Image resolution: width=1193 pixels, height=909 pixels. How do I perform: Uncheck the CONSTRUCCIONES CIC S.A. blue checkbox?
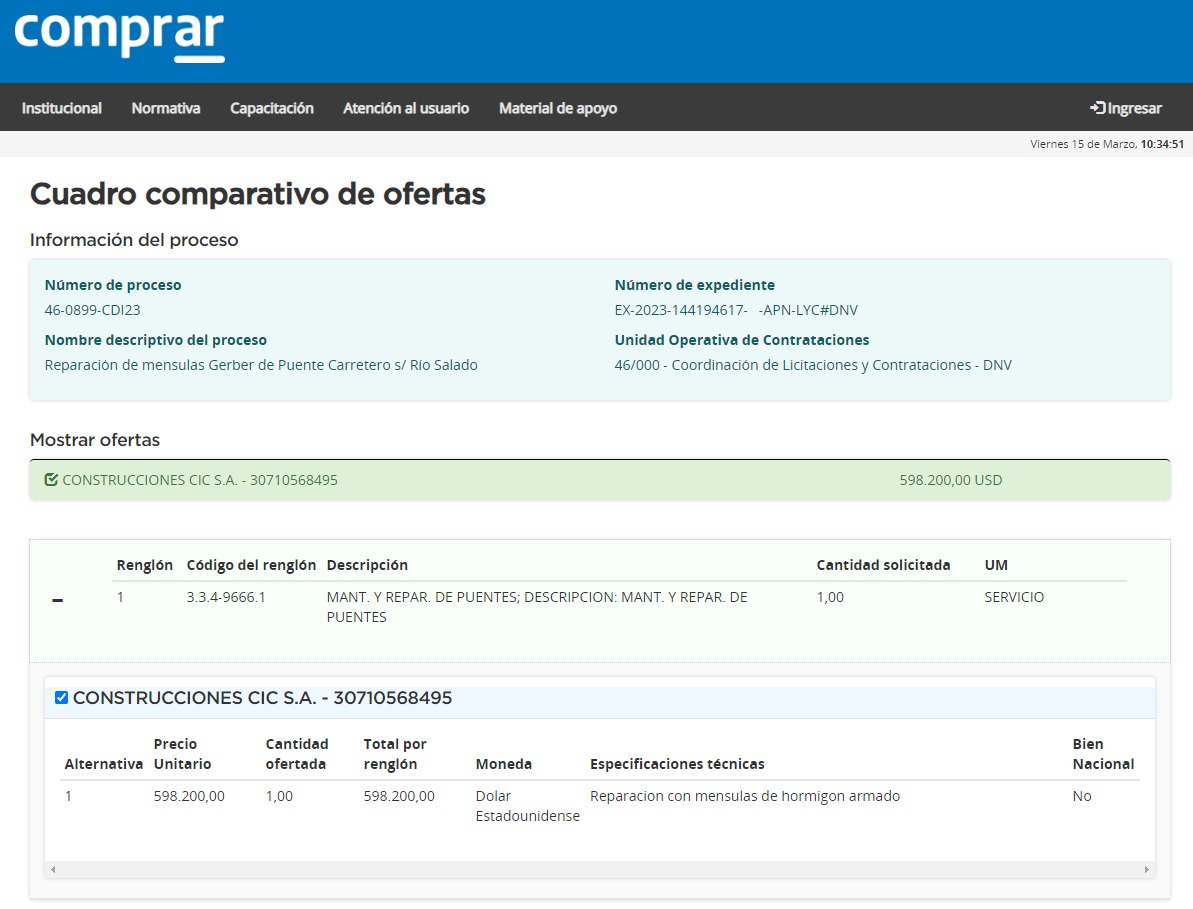pos(61,698)
